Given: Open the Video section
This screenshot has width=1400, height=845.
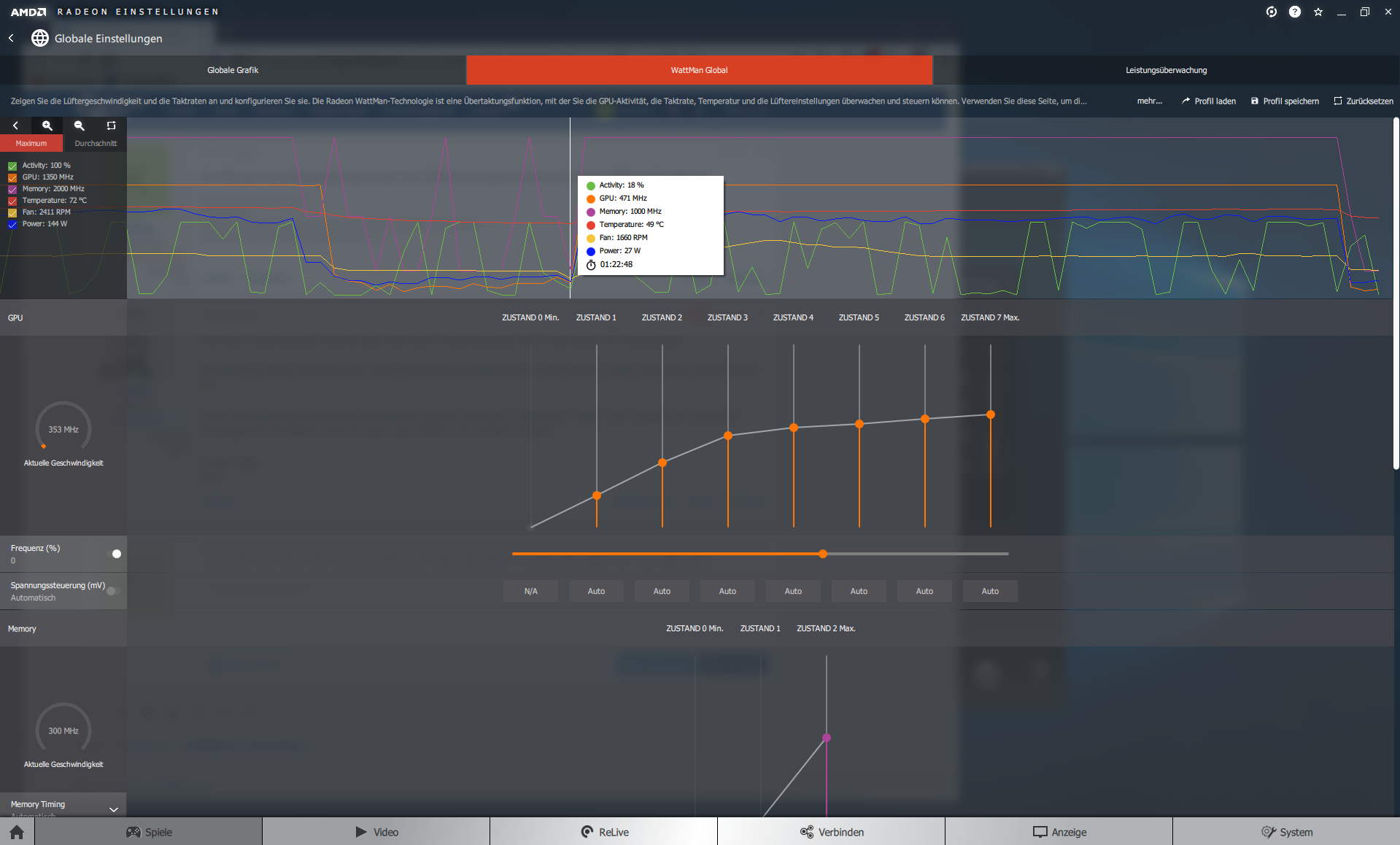Looking at the screenshot, I should (376, 832).
